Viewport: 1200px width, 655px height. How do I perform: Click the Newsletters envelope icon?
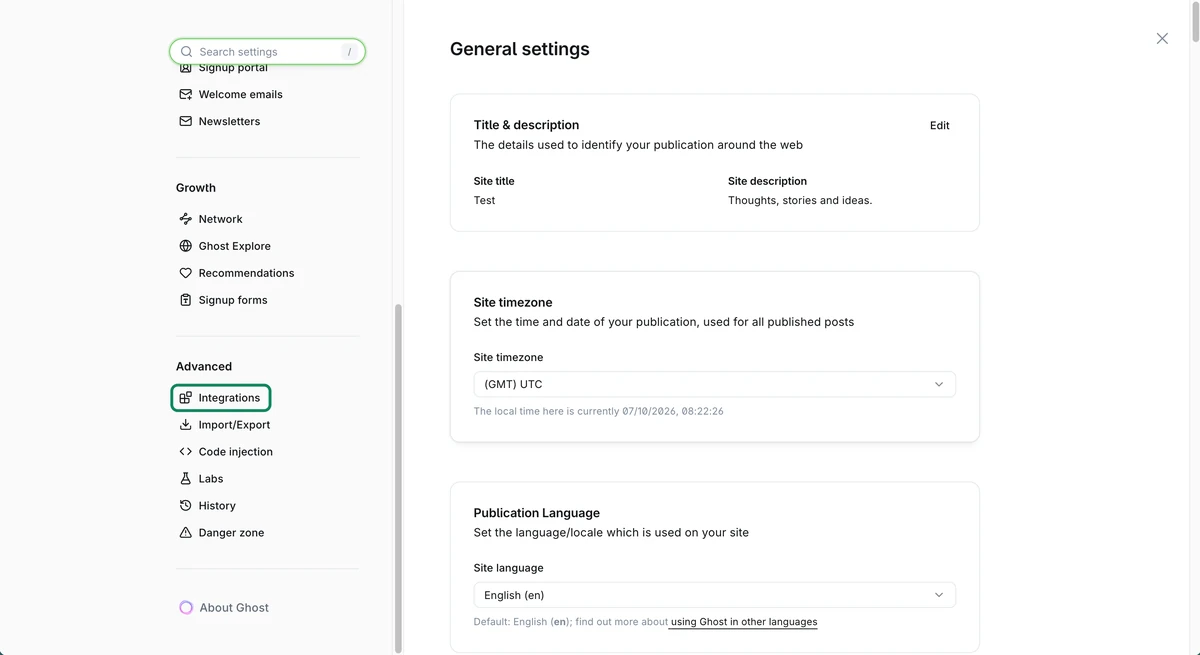[x=185, y=121]
